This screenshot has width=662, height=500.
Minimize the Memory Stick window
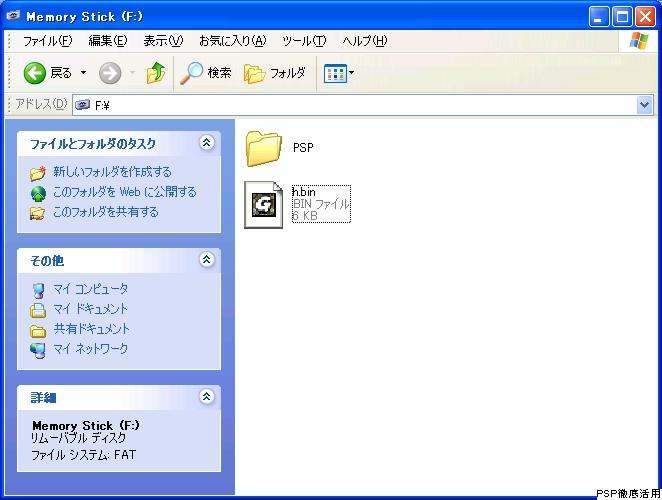pos(599,17)
